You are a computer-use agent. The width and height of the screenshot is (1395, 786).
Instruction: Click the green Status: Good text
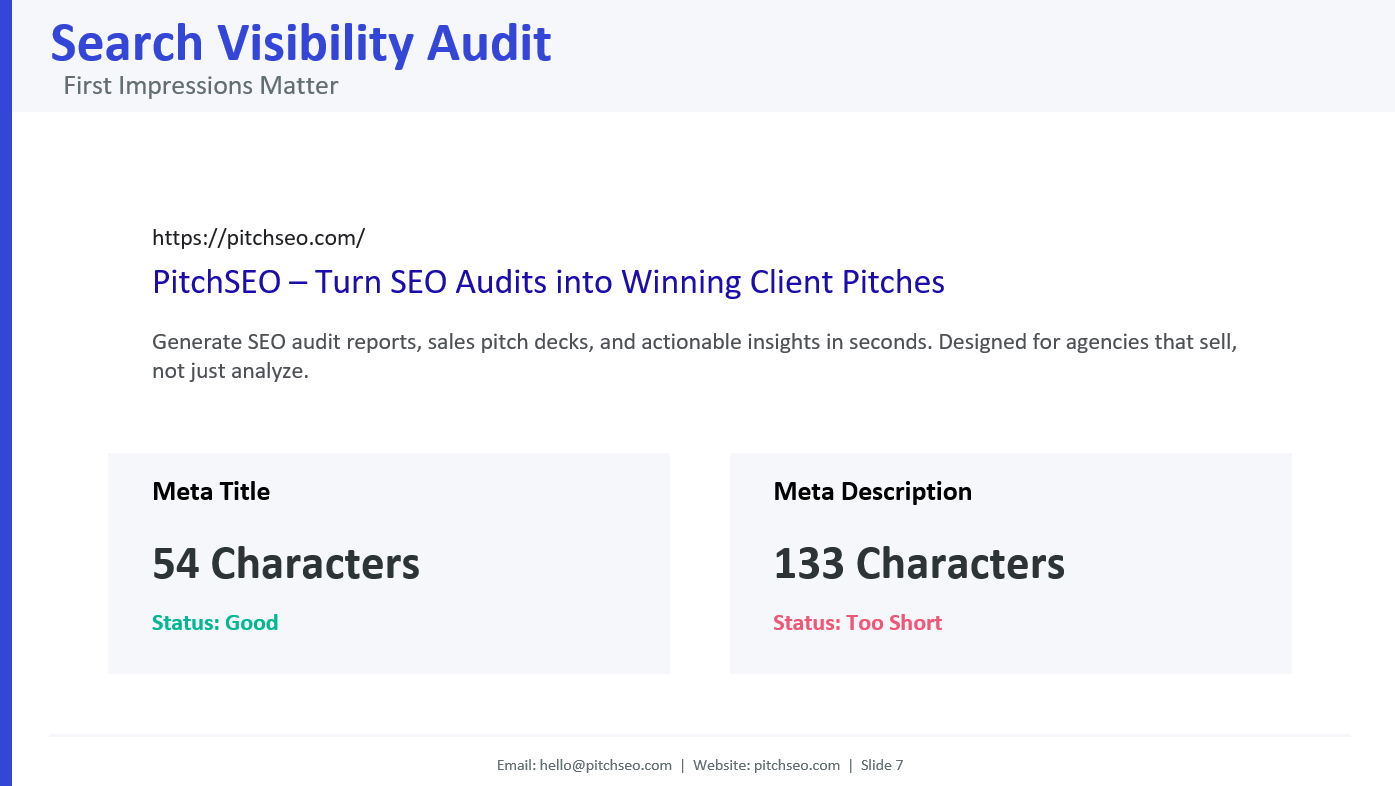[215, 623]
